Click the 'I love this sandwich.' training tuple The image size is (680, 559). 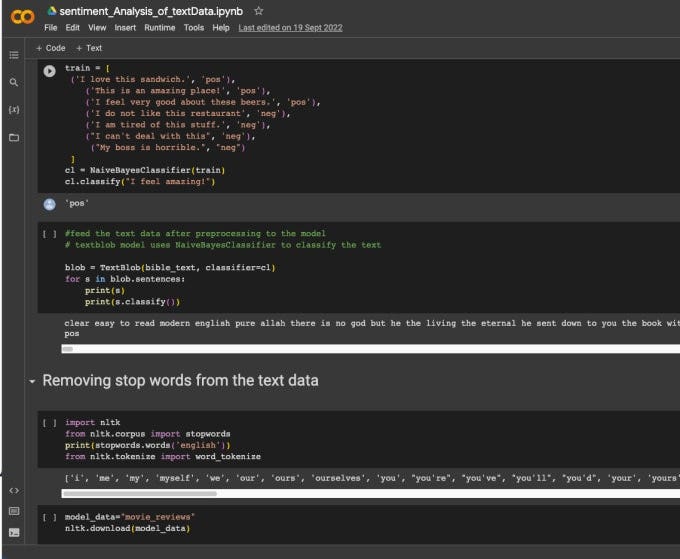[153, 79]
